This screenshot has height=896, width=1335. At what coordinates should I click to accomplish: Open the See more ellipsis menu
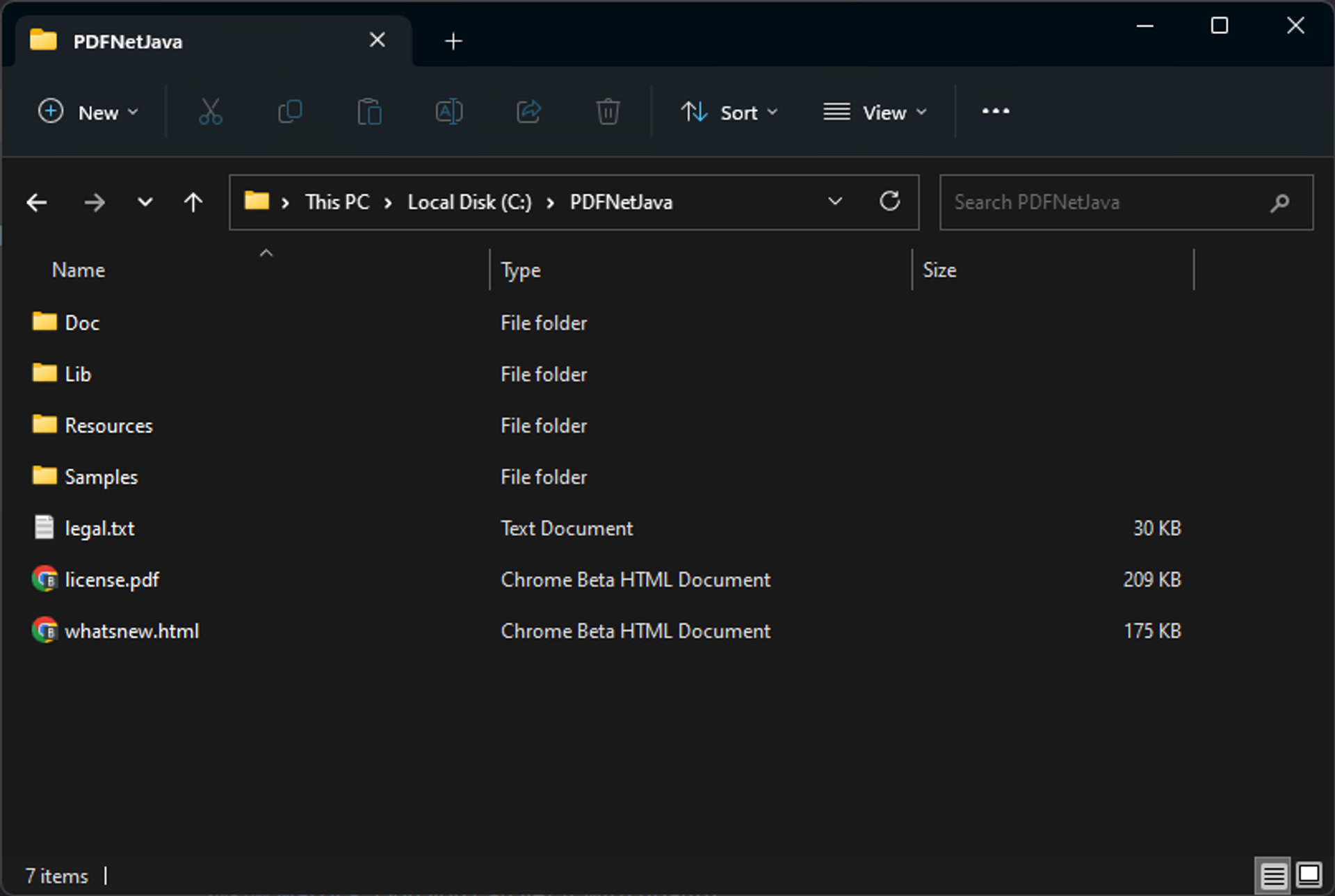coord(995,111)
